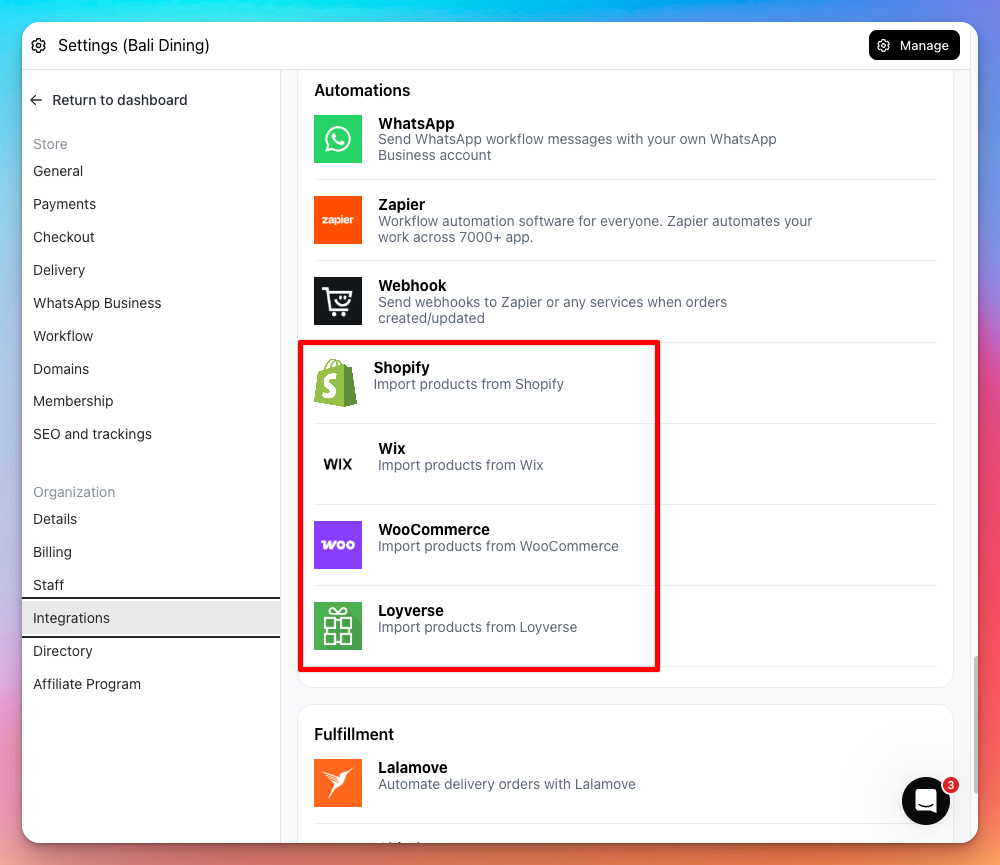Open General store settings
The image size is (1000, 865).
(58, 171)
